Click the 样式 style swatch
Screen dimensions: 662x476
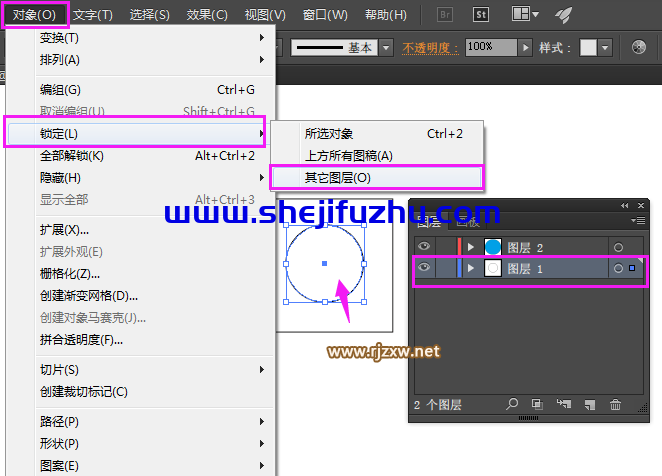pyautogui.click(x=590, y=47)
